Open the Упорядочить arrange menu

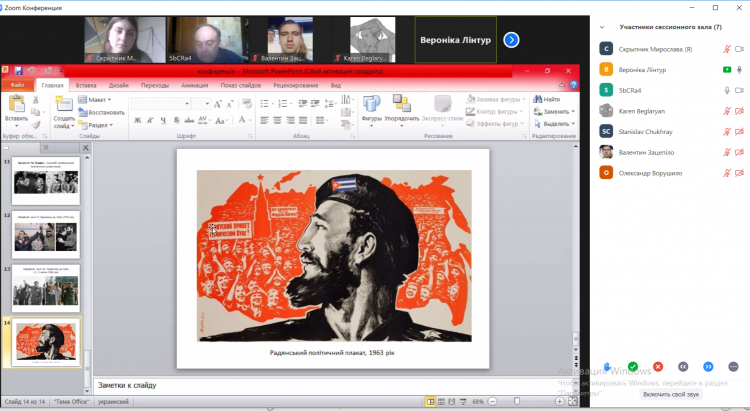pyautogui.click(x=402, y=110)
